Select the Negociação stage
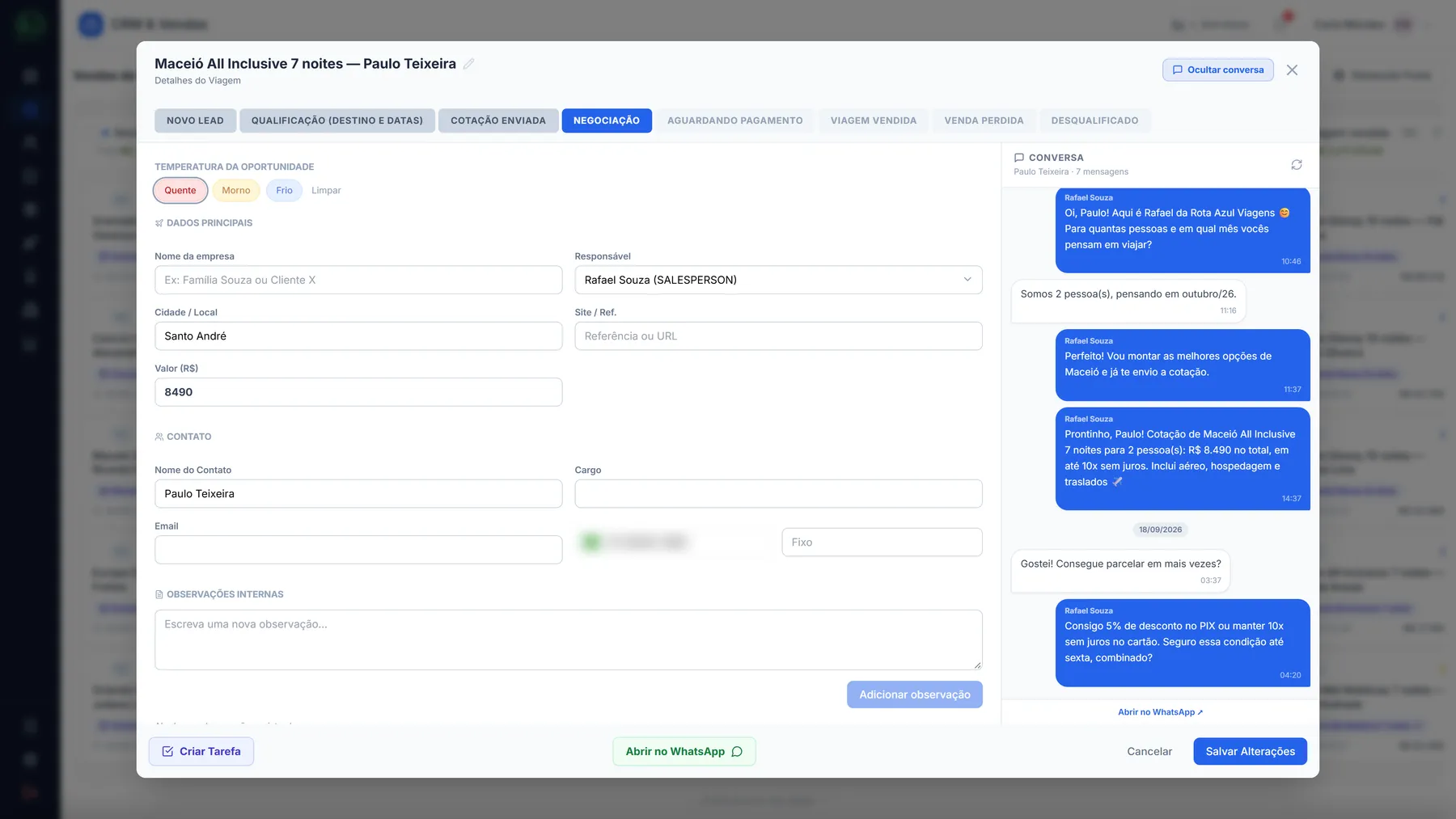This screenshot has height=819, width=1456. [607, 120]
